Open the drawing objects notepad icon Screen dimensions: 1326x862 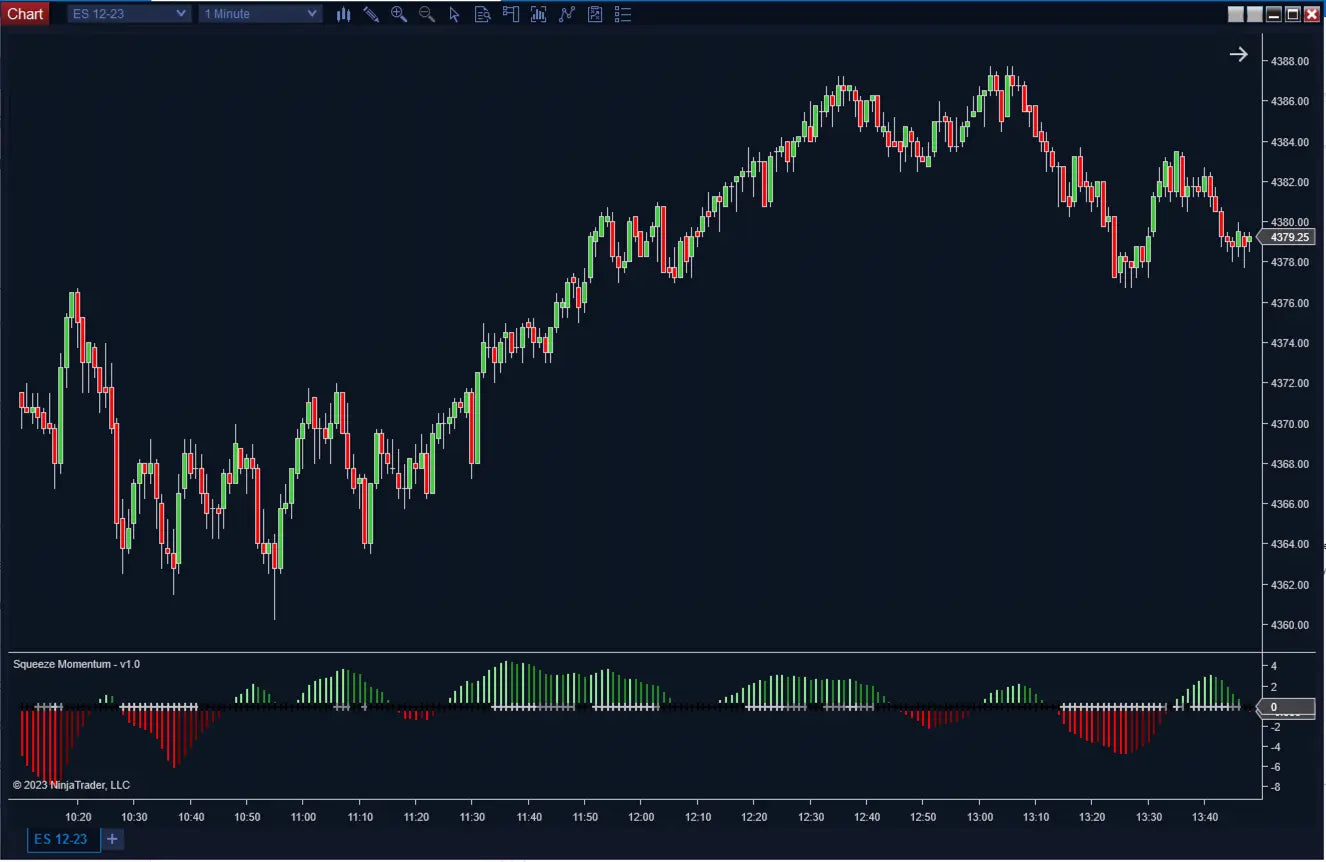[595, 14]
